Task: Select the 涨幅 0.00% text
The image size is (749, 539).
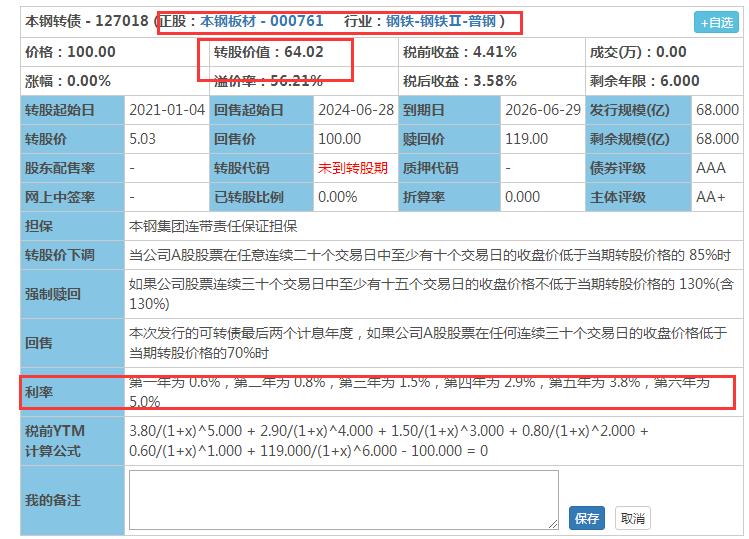Action: click(68, 81)
